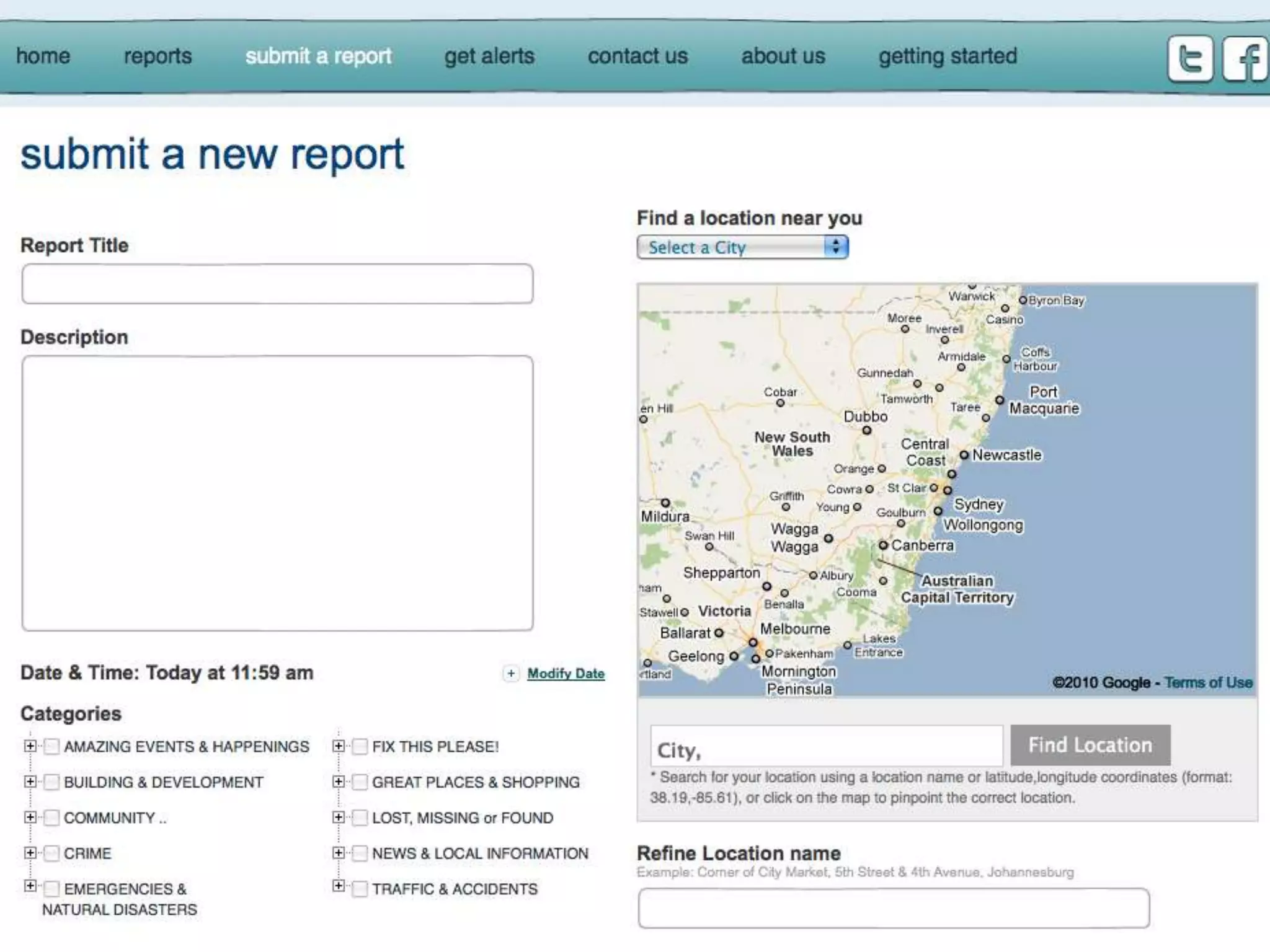This screenshot has width=1270, height=952.
Task: Enable the TRAFFIC & ACCIDENTS checkbox
Action: [360, 889]
